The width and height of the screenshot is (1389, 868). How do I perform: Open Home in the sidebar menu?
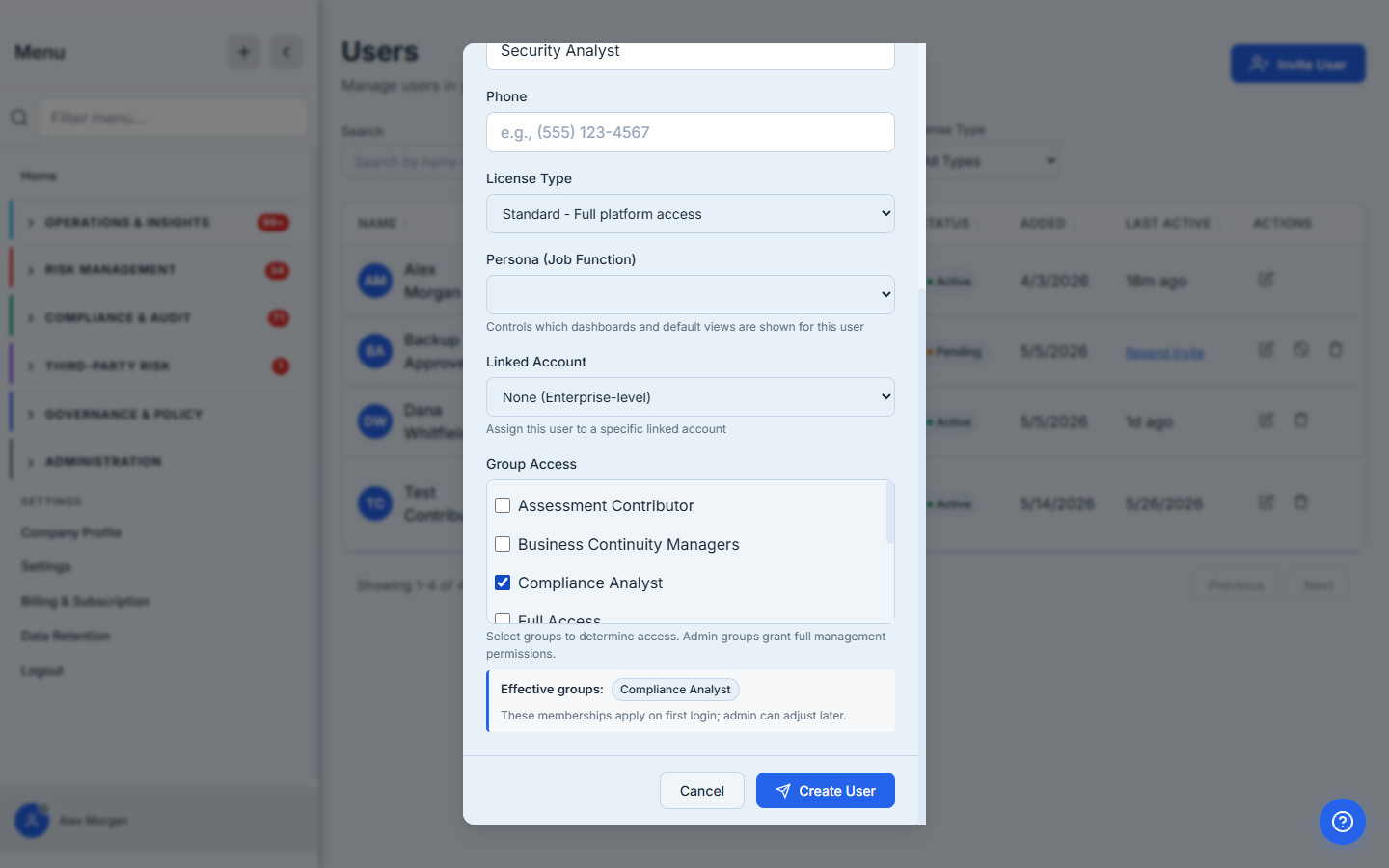point(39,176)
